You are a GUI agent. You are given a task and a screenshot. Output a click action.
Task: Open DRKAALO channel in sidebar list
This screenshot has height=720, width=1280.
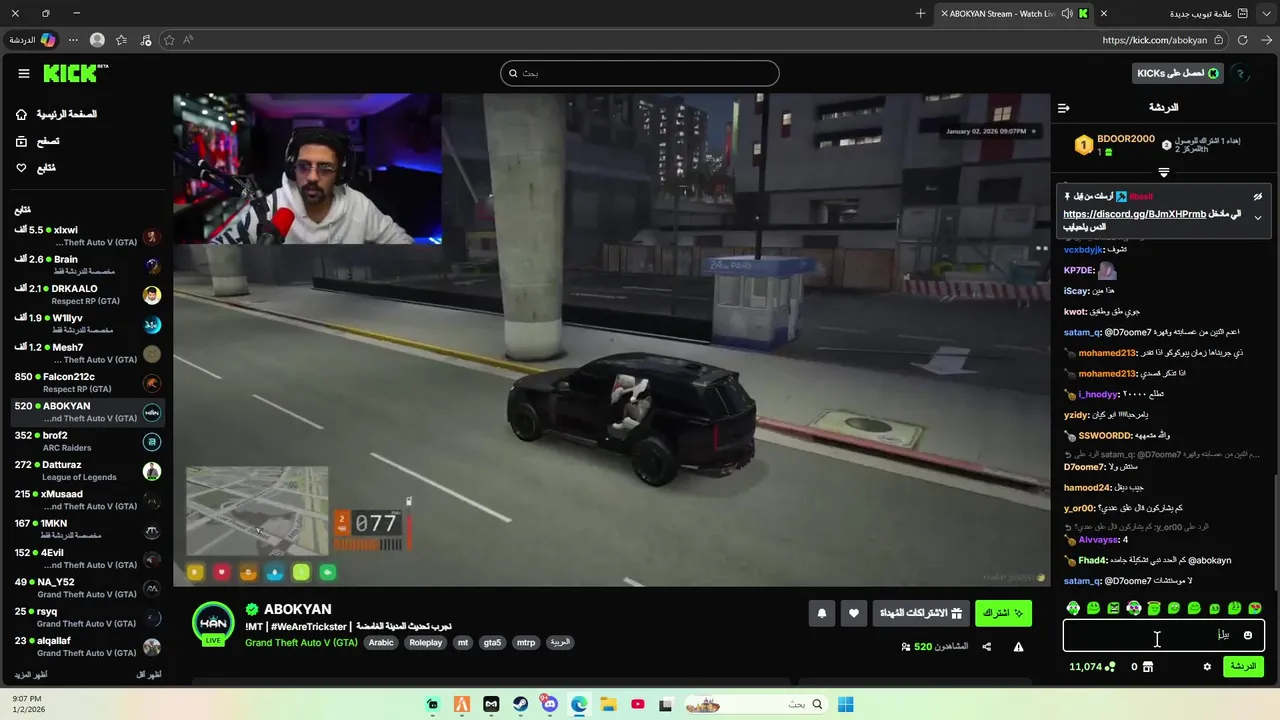tap(88, 295)
